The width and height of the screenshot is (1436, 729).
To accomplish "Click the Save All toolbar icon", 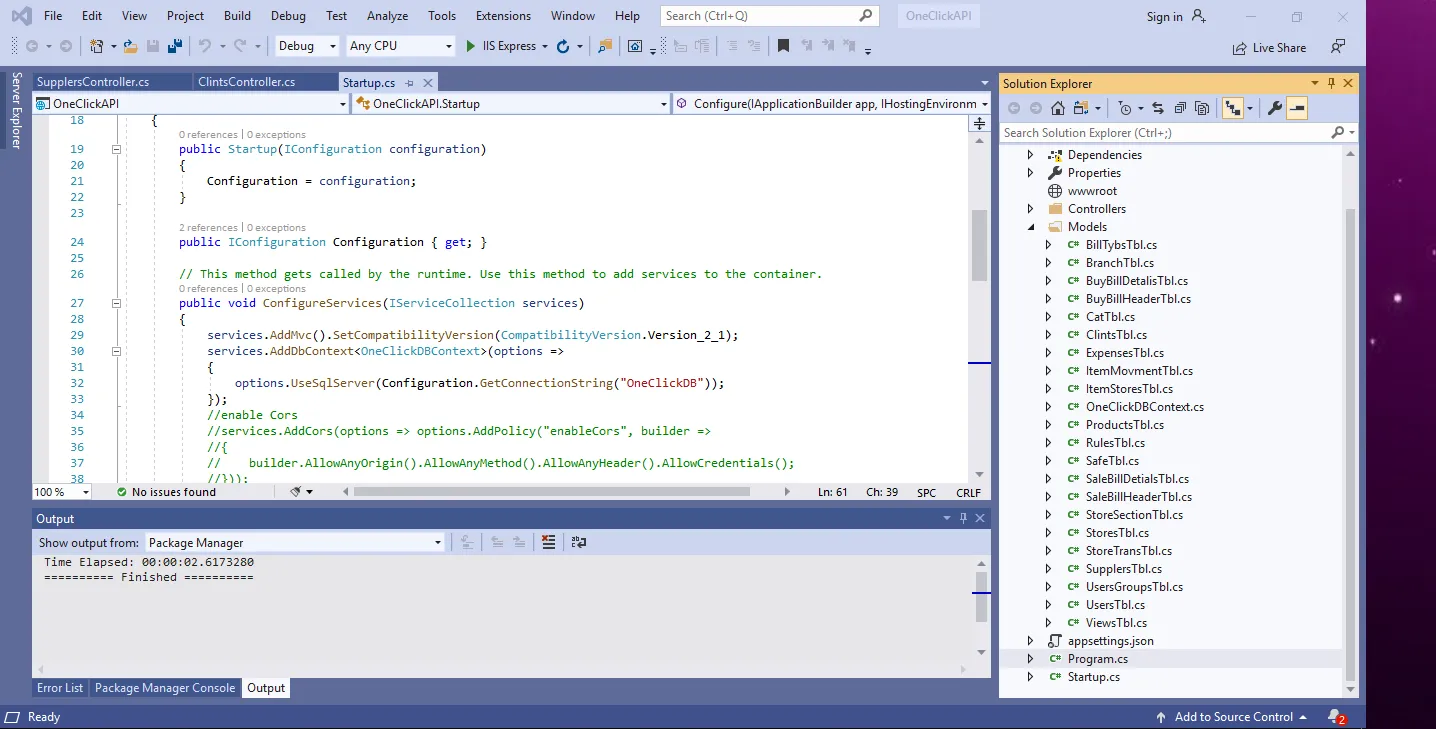I will click(x=175, y=46).
